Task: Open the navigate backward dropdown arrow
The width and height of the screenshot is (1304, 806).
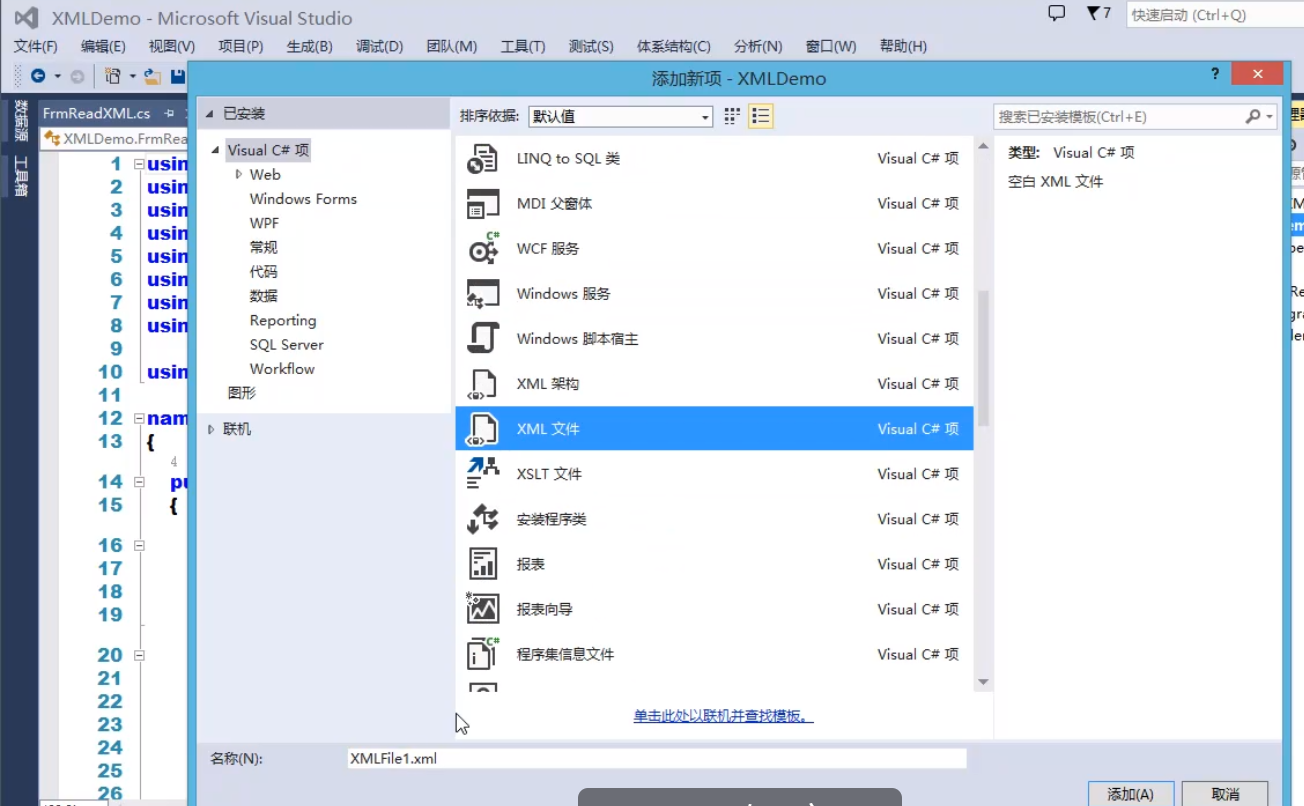Action: coord(57,76)
